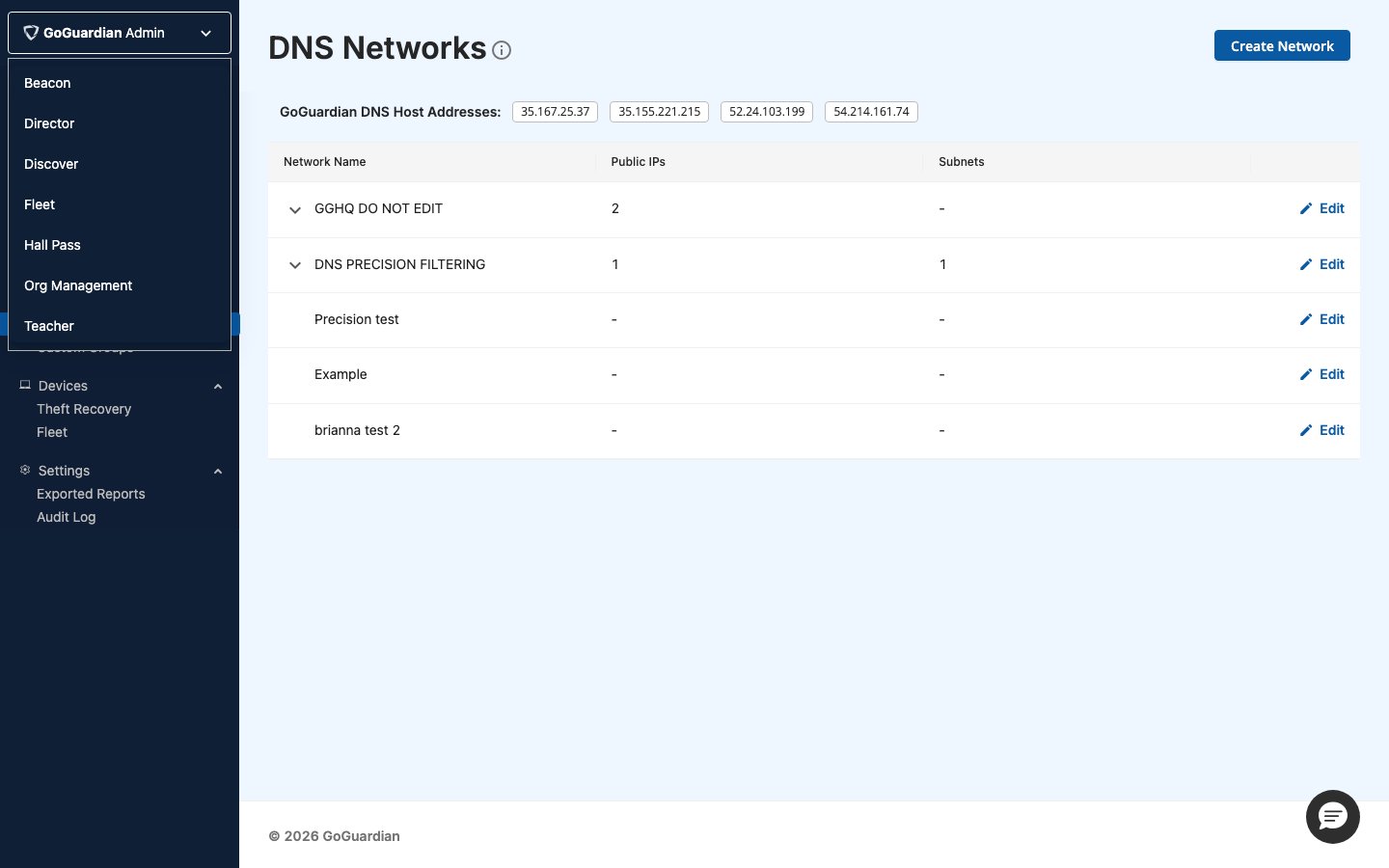The image size is (1389, 868).
Task: Edit the GGHQ DO NOT EDIT network
Action: (1322, 208)
